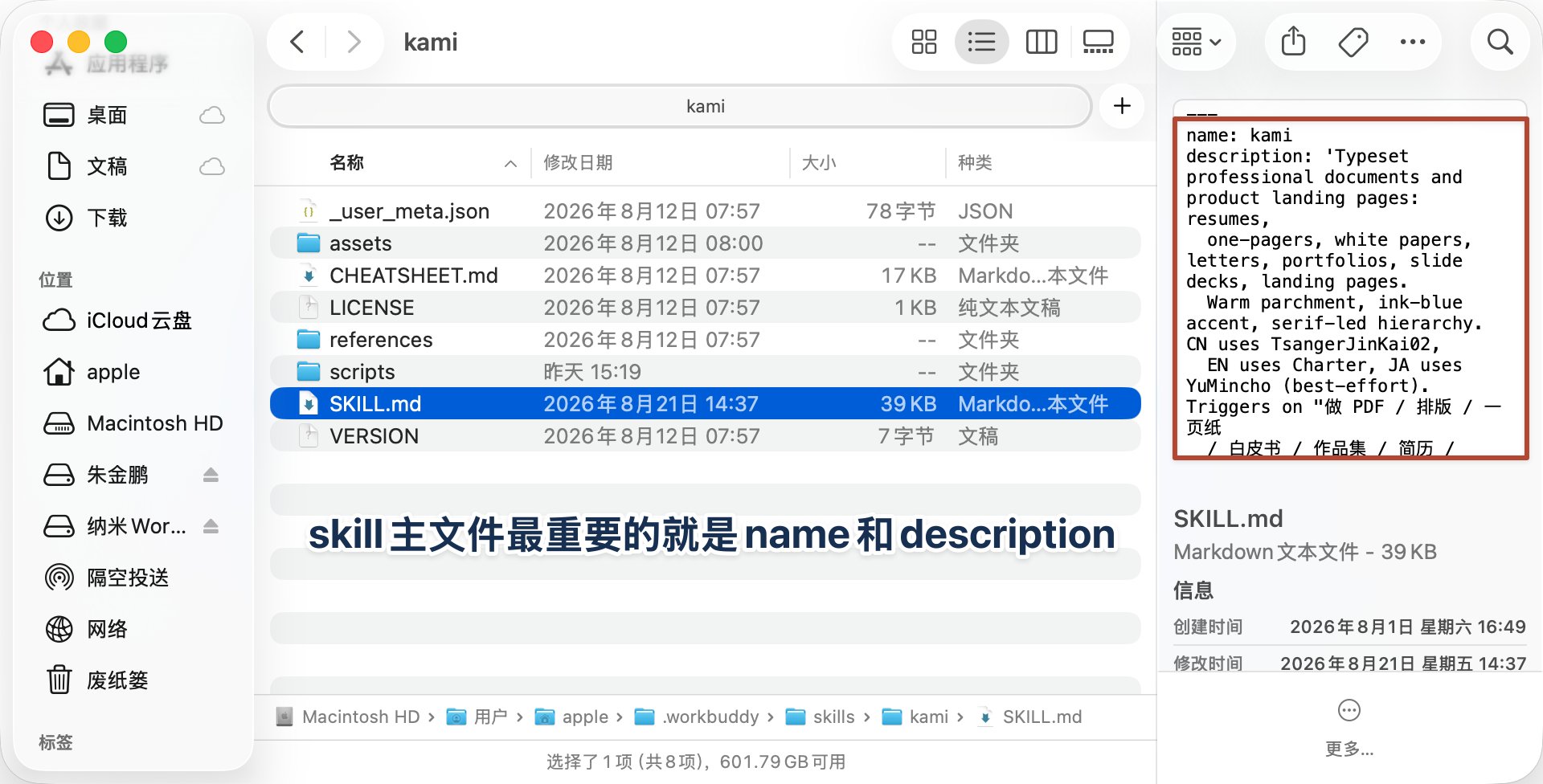Screen dimensions: 1543x784
Task: Open the tag editing icon
Action: (1353, 42)
